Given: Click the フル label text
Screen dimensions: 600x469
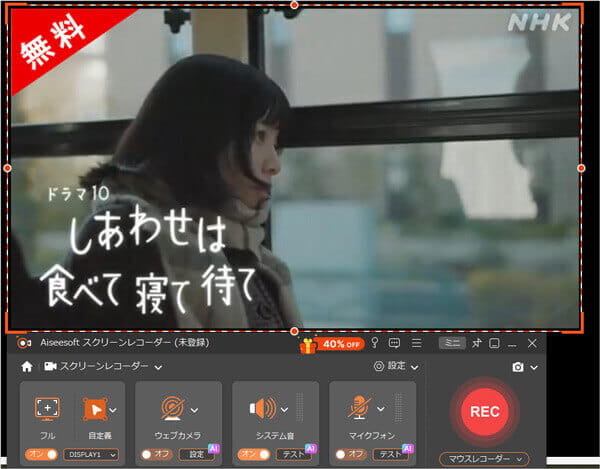Looking at the screenshot, I should pyautogui.click(x=48, y=435).
